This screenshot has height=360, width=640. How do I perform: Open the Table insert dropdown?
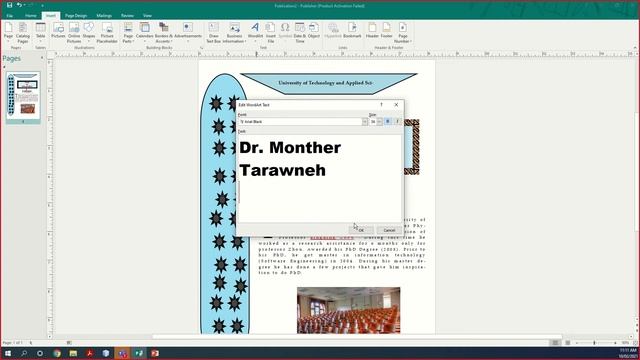tap(40, 32)
